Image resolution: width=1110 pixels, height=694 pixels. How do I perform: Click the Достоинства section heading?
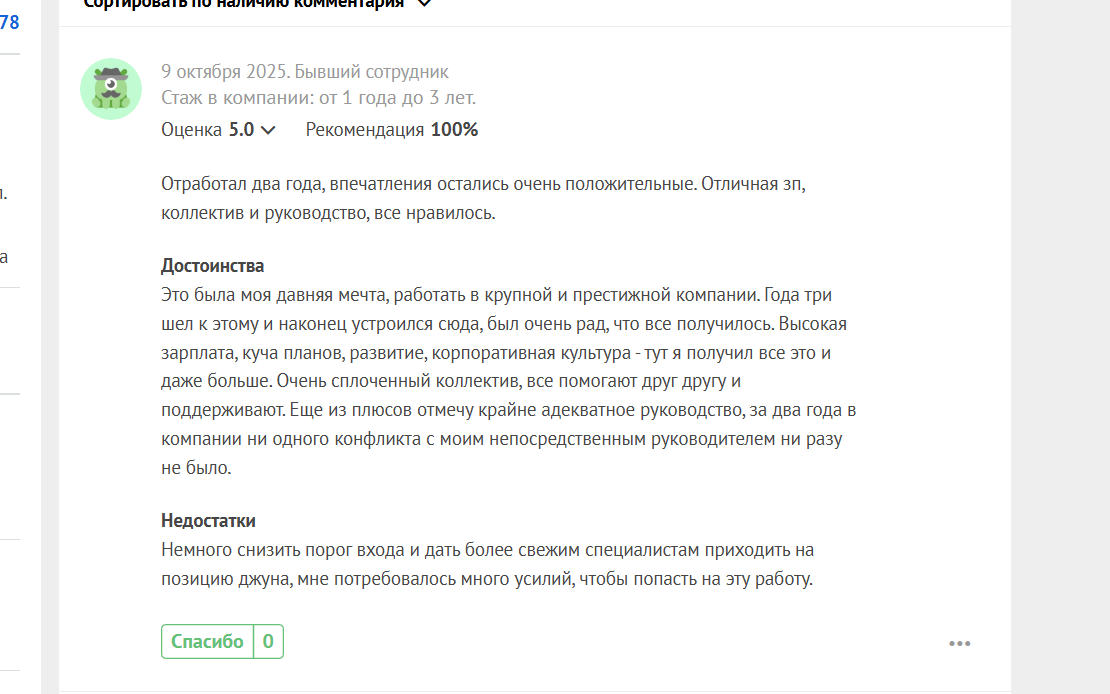[x=212, y=266]
